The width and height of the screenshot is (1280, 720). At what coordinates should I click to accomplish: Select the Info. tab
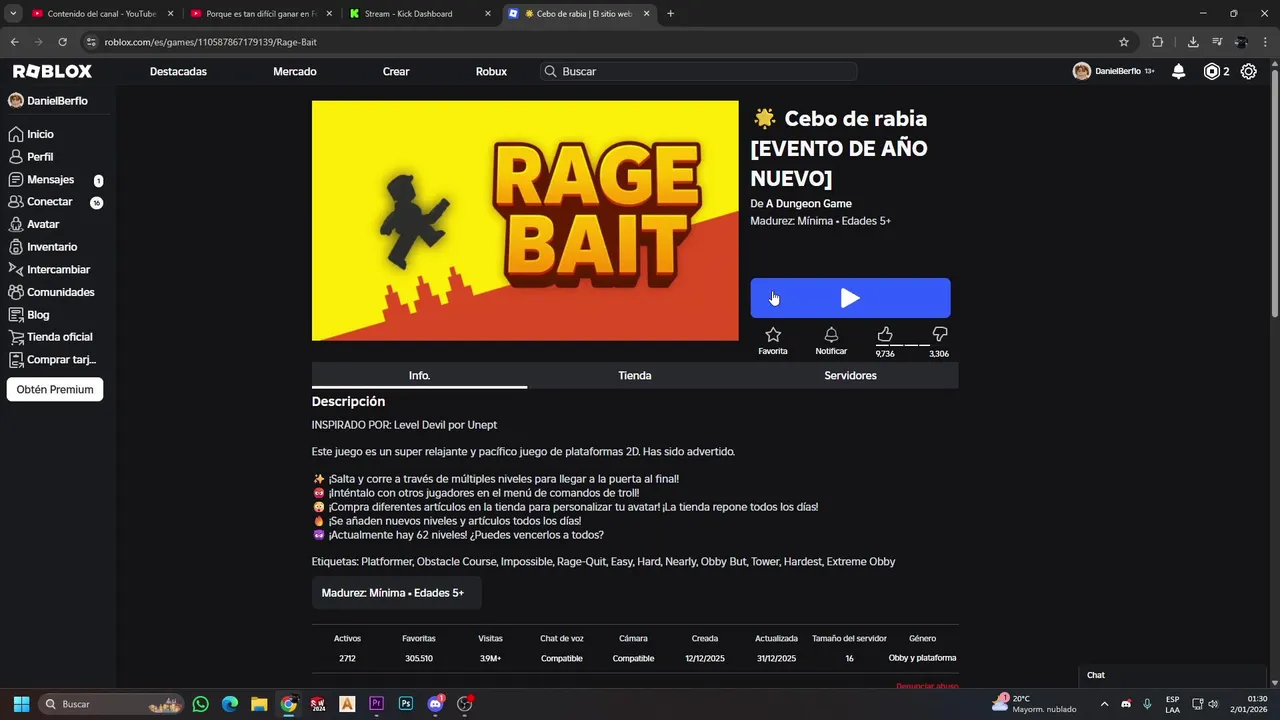pyautogui.click(x=419, y=376)
